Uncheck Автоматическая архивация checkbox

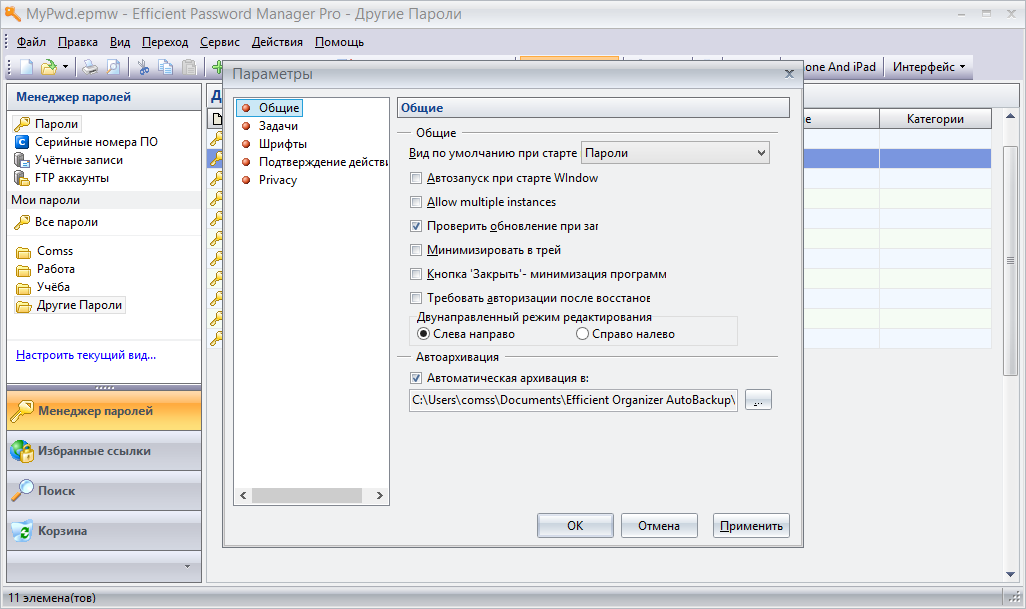pyautogui.click(x=416, y=378)
